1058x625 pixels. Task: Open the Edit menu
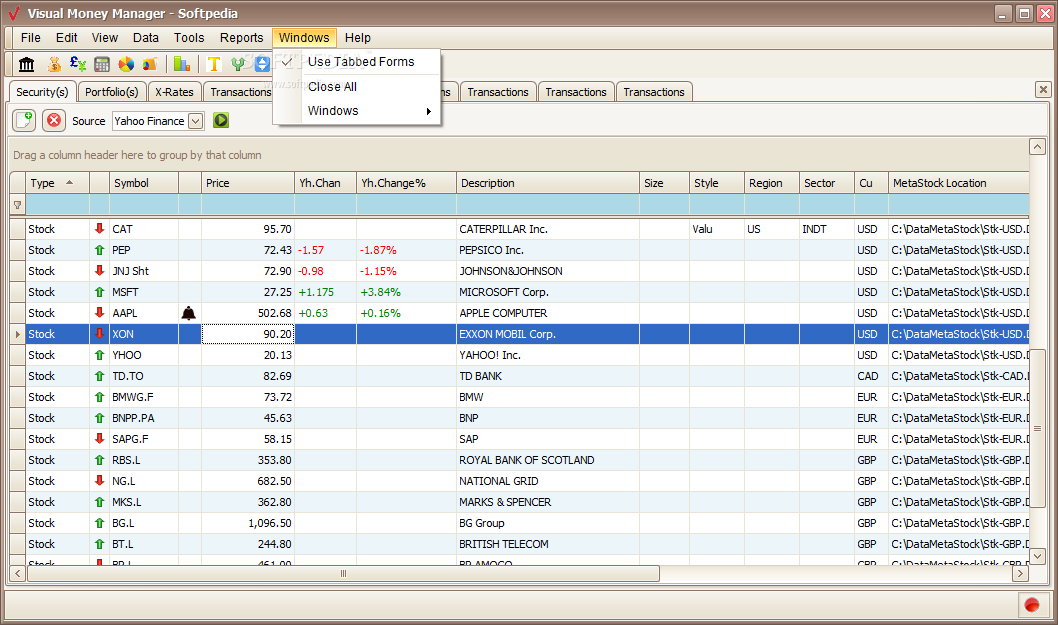coord(66,38)
